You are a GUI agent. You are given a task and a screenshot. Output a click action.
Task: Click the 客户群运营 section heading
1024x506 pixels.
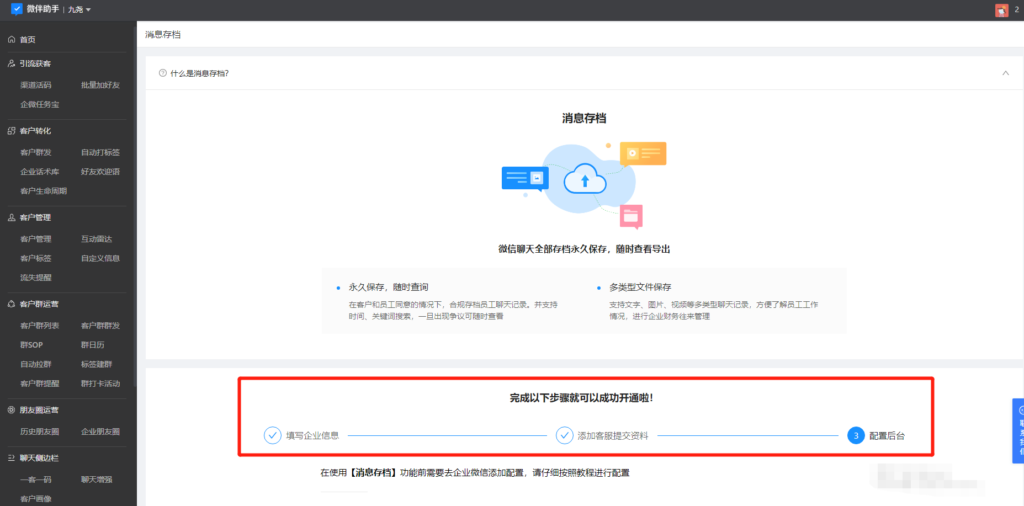[39, 304]
